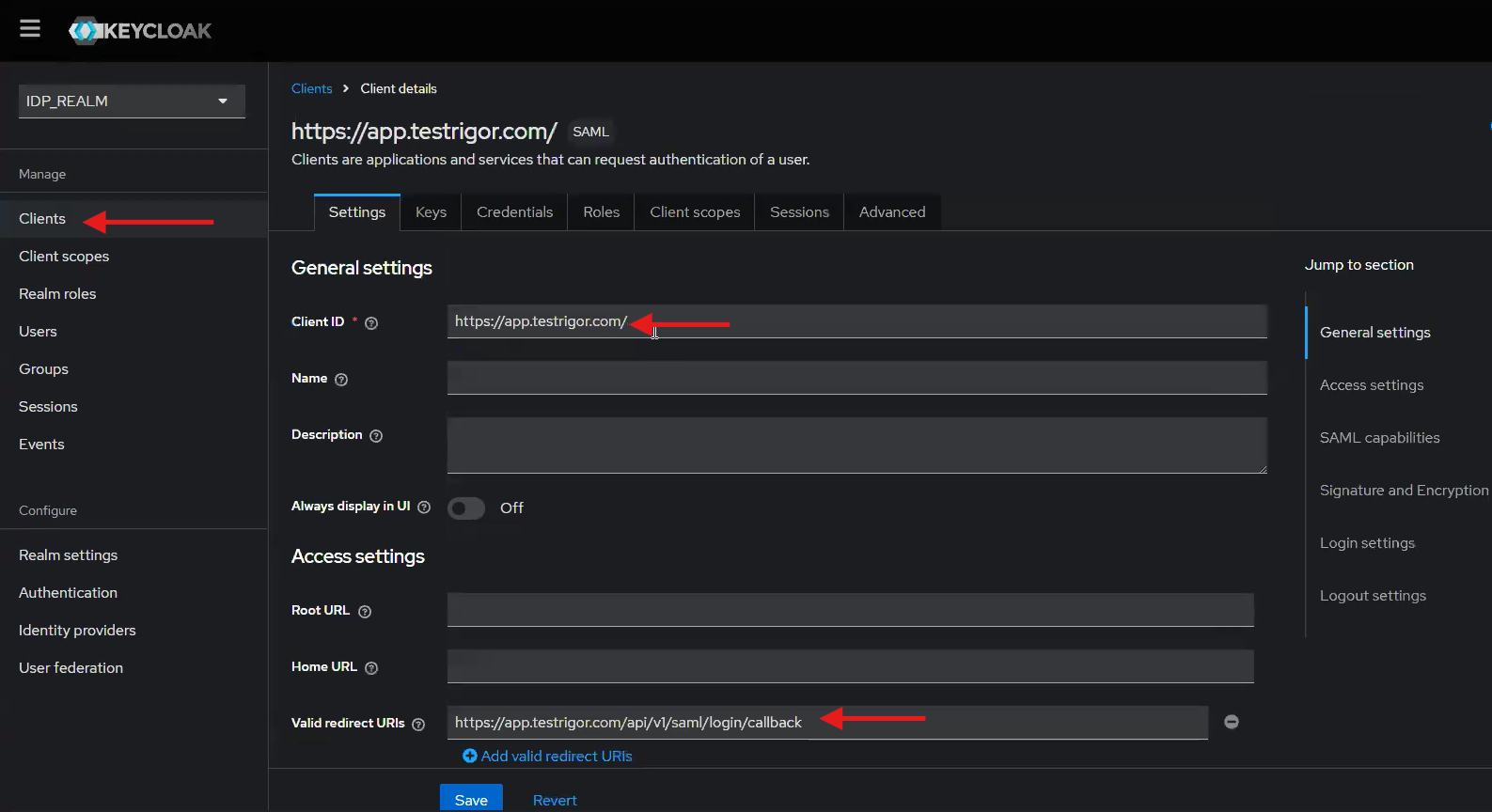Click the SAML protocol badge

tap(590, 133)
